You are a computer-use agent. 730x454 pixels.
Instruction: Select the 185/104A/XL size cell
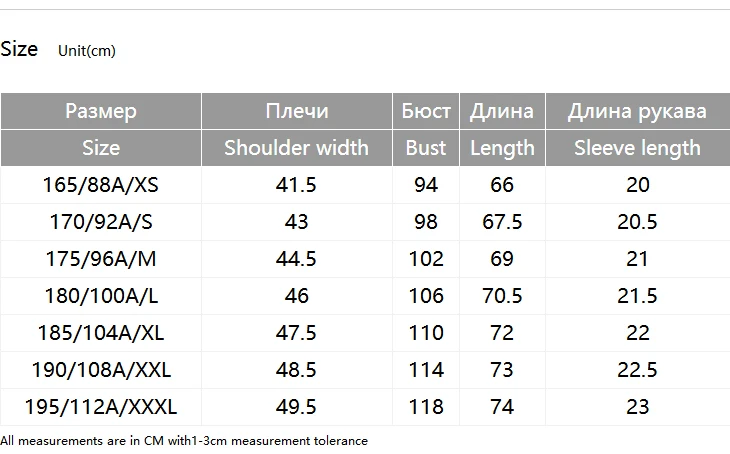101,333
